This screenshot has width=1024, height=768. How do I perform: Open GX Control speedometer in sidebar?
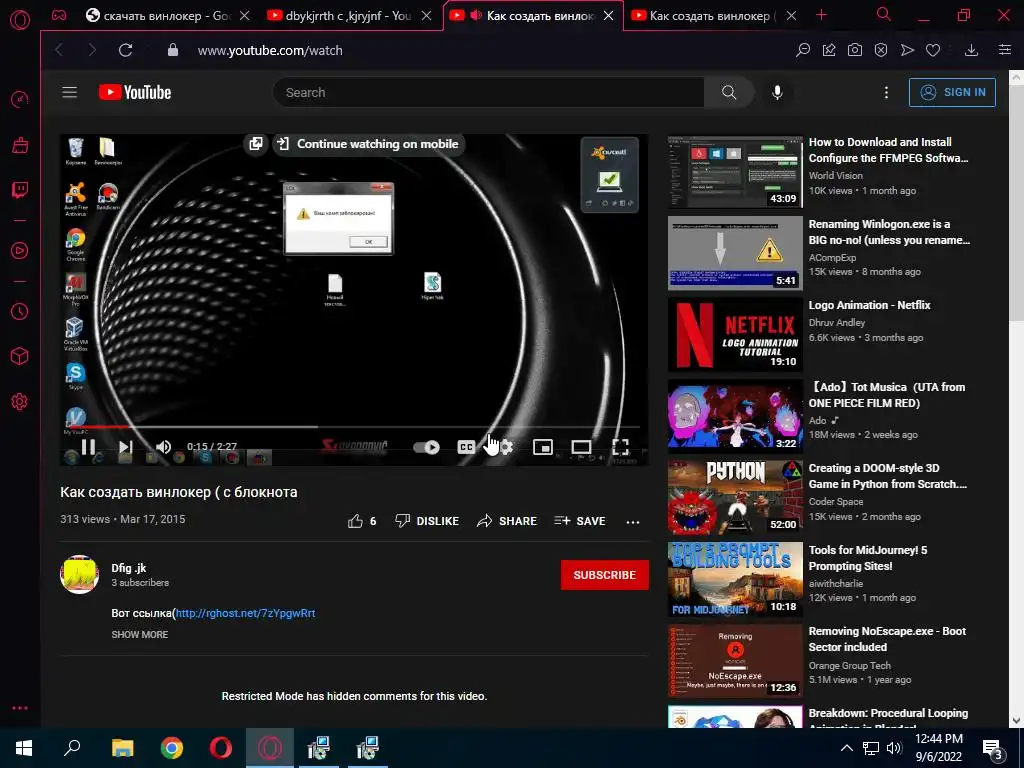pyautogui.click(x=20, y=99)
